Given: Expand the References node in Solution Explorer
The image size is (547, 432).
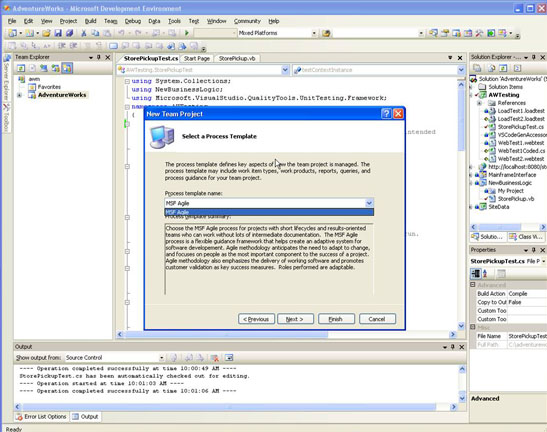Looking at the screenshot, I should click(x=479, y=103).
